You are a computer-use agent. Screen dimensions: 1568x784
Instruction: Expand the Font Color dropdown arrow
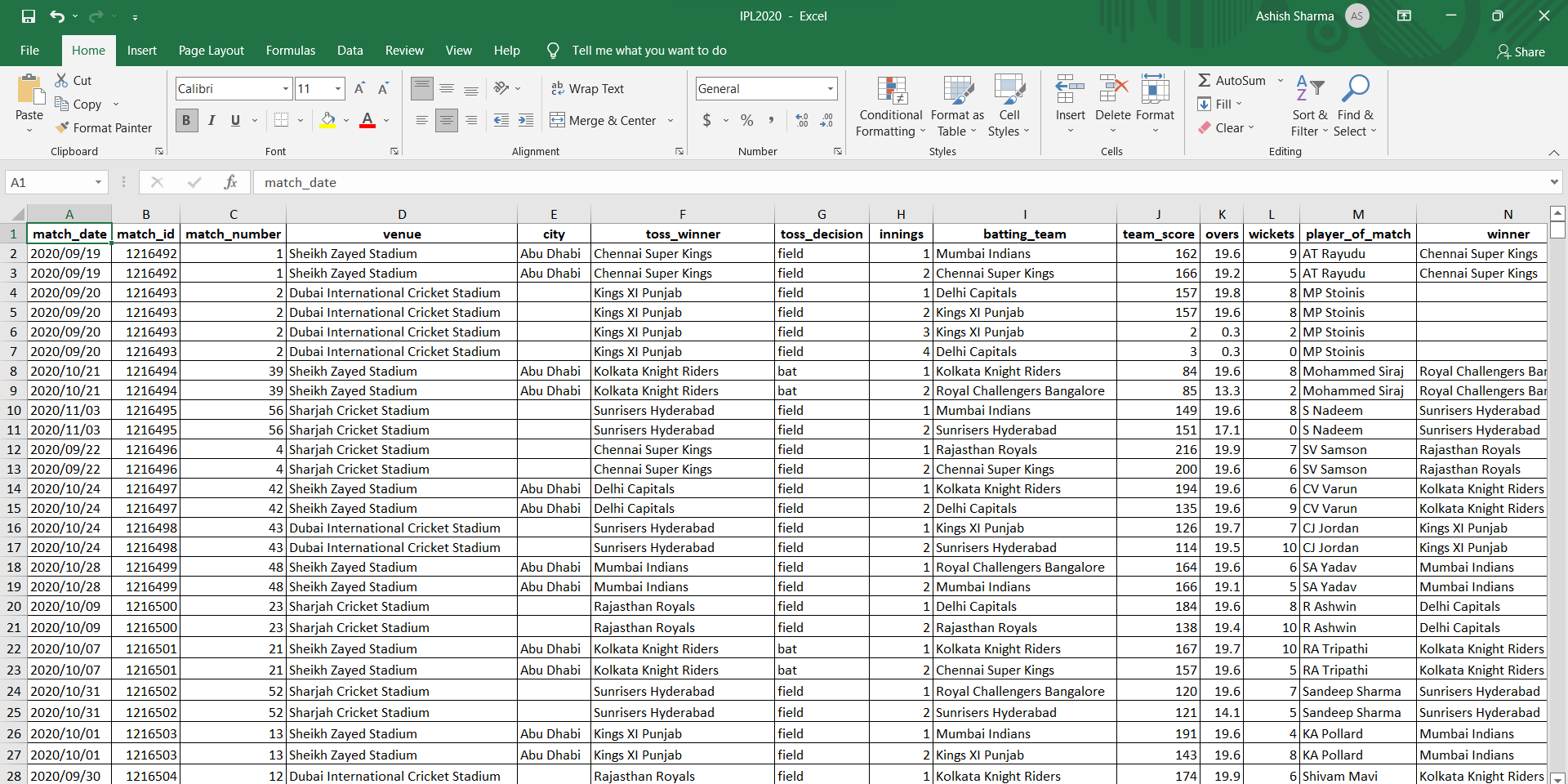pos(386,120)
